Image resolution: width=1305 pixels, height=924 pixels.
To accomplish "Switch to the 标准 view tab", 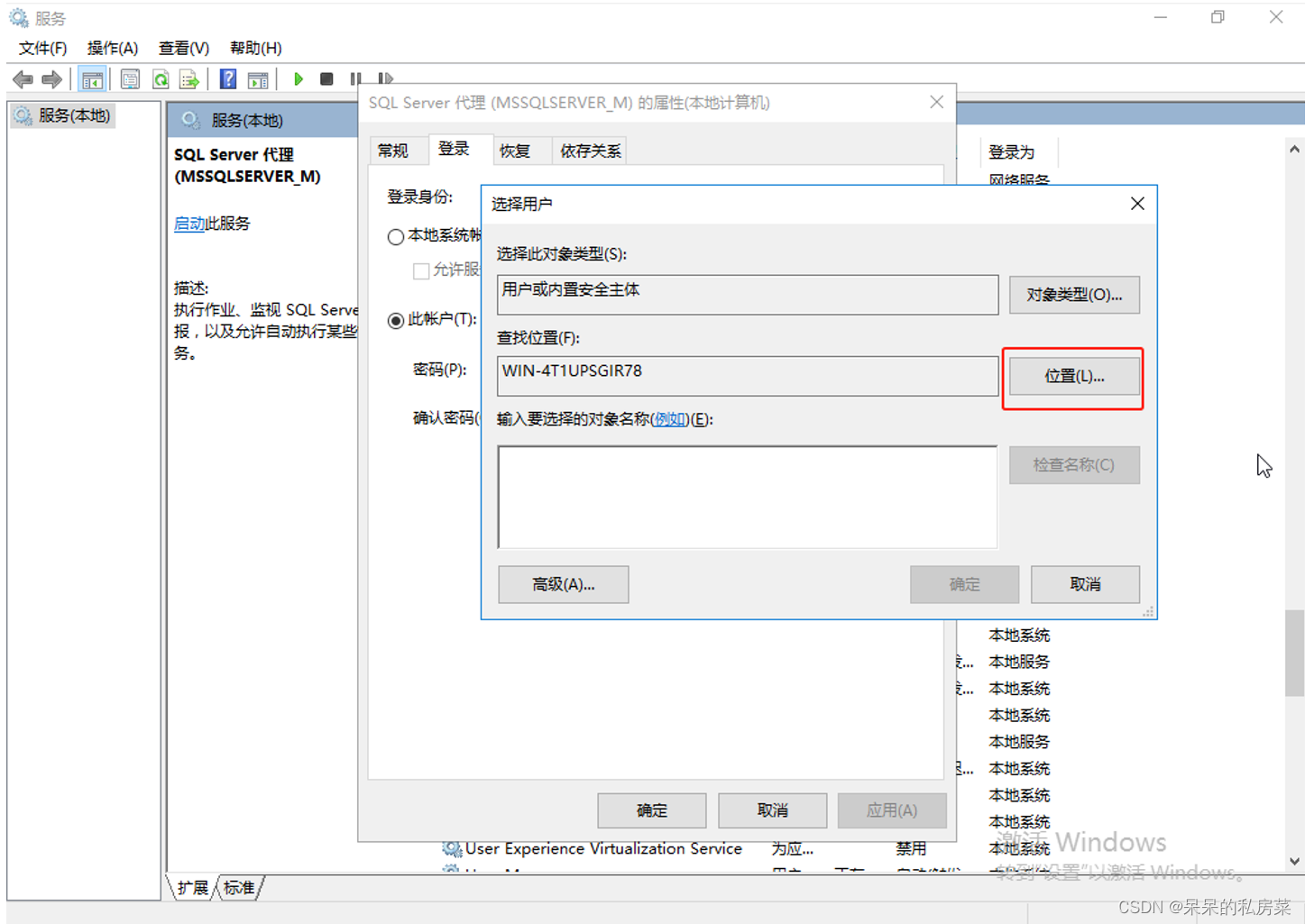I will click(x=239, y=888).
